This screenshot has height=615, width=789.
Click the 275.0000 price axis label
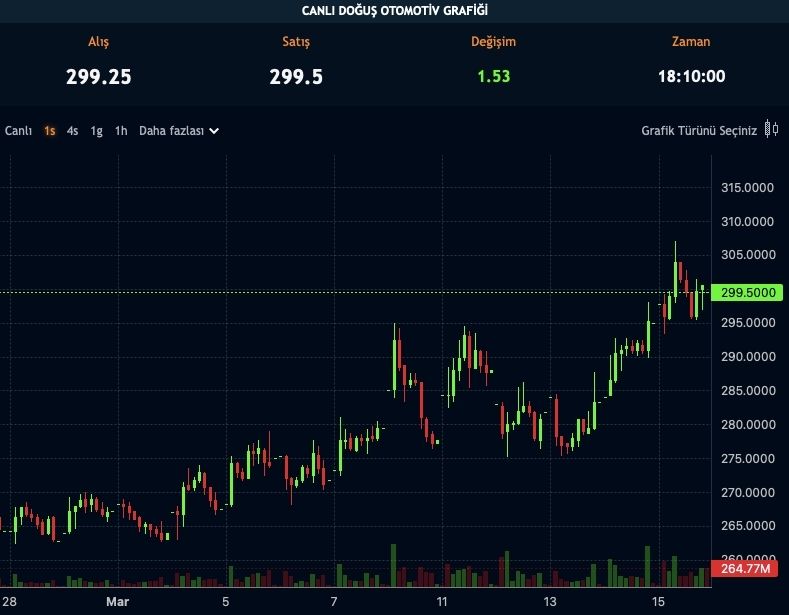coord(749,459)
